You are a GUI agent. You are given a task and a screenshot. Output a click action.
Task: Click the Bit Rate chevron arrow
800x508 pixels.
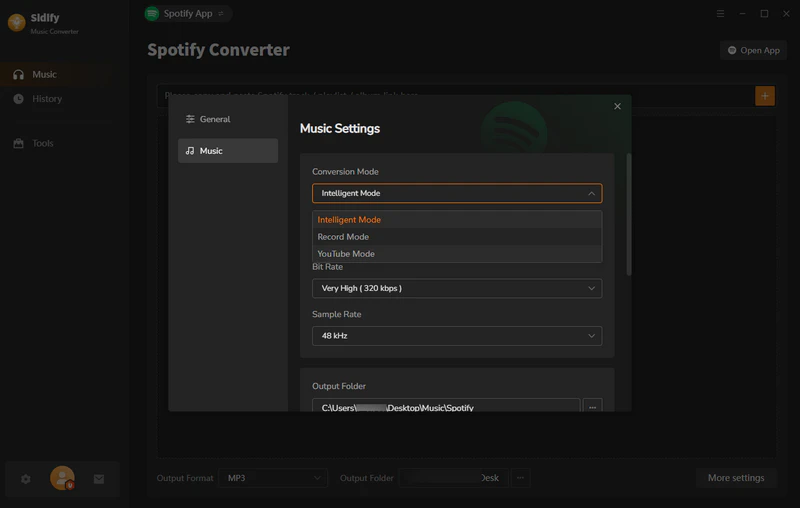tap(591, 289)
